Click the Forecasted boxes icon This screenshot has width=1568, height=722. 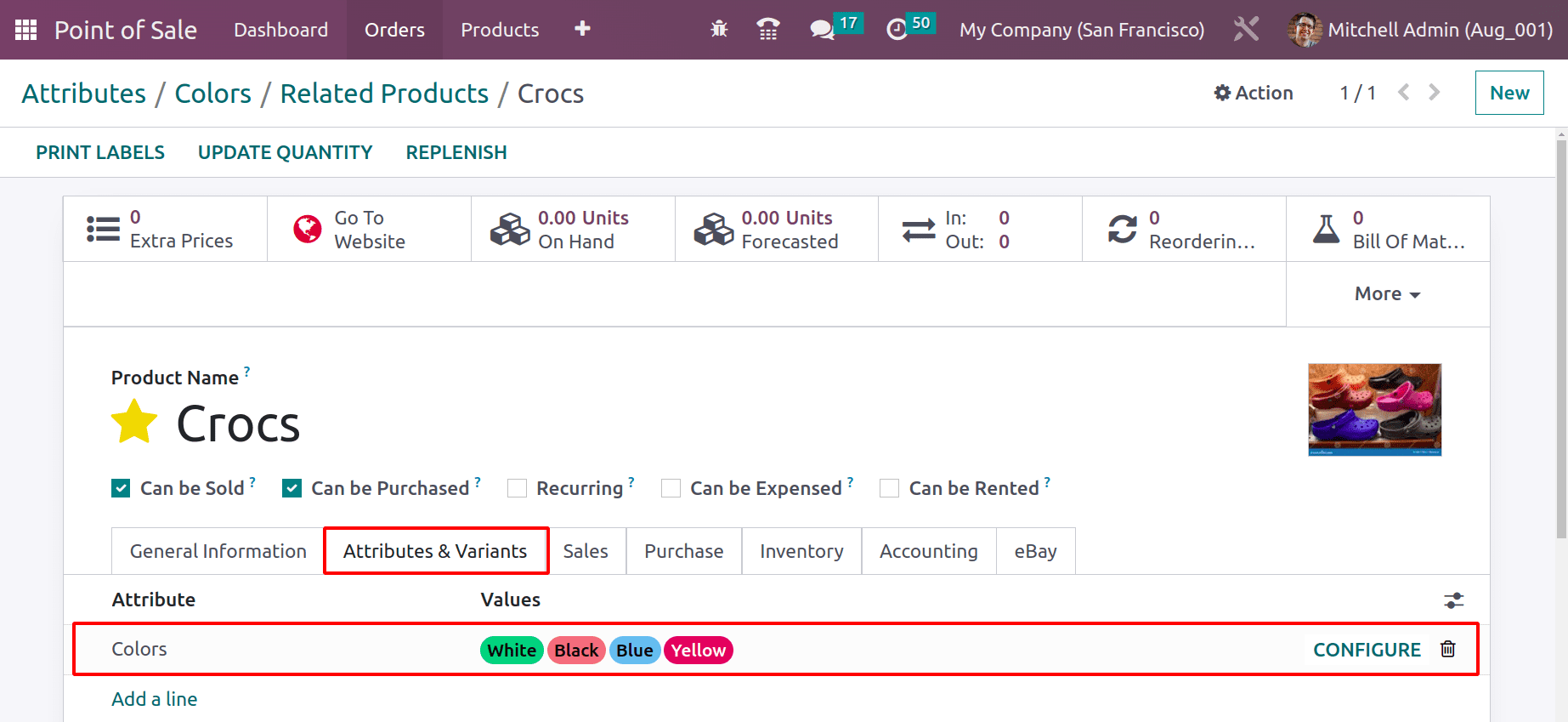[714, 229]
